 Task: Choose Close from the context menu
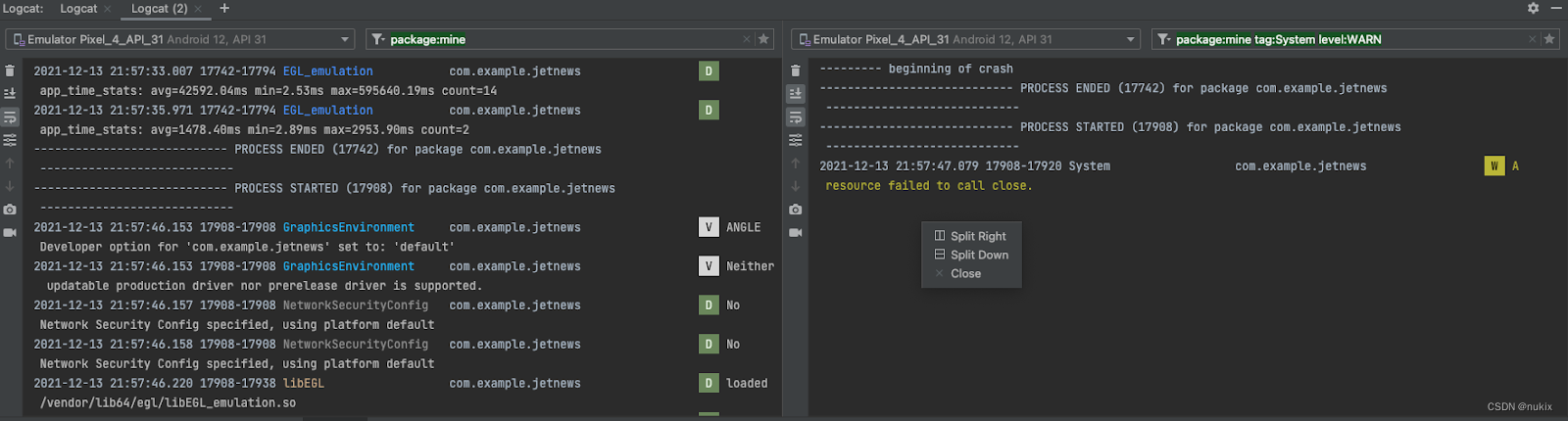tap(971, 273)
